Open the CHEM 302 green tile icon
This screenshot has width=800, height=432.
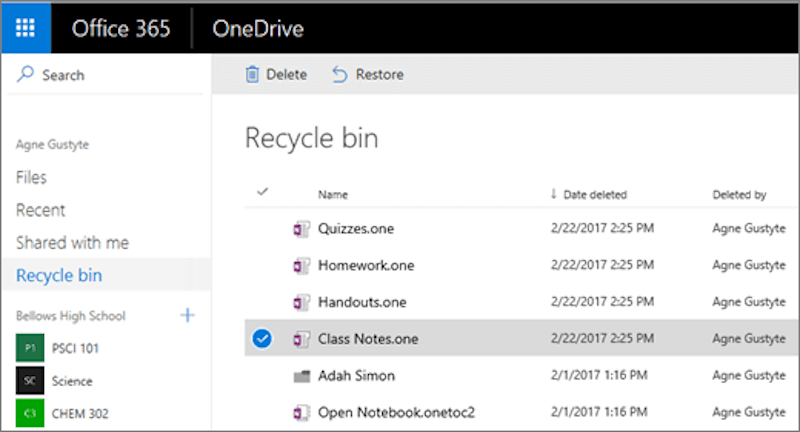pos(30,413)
